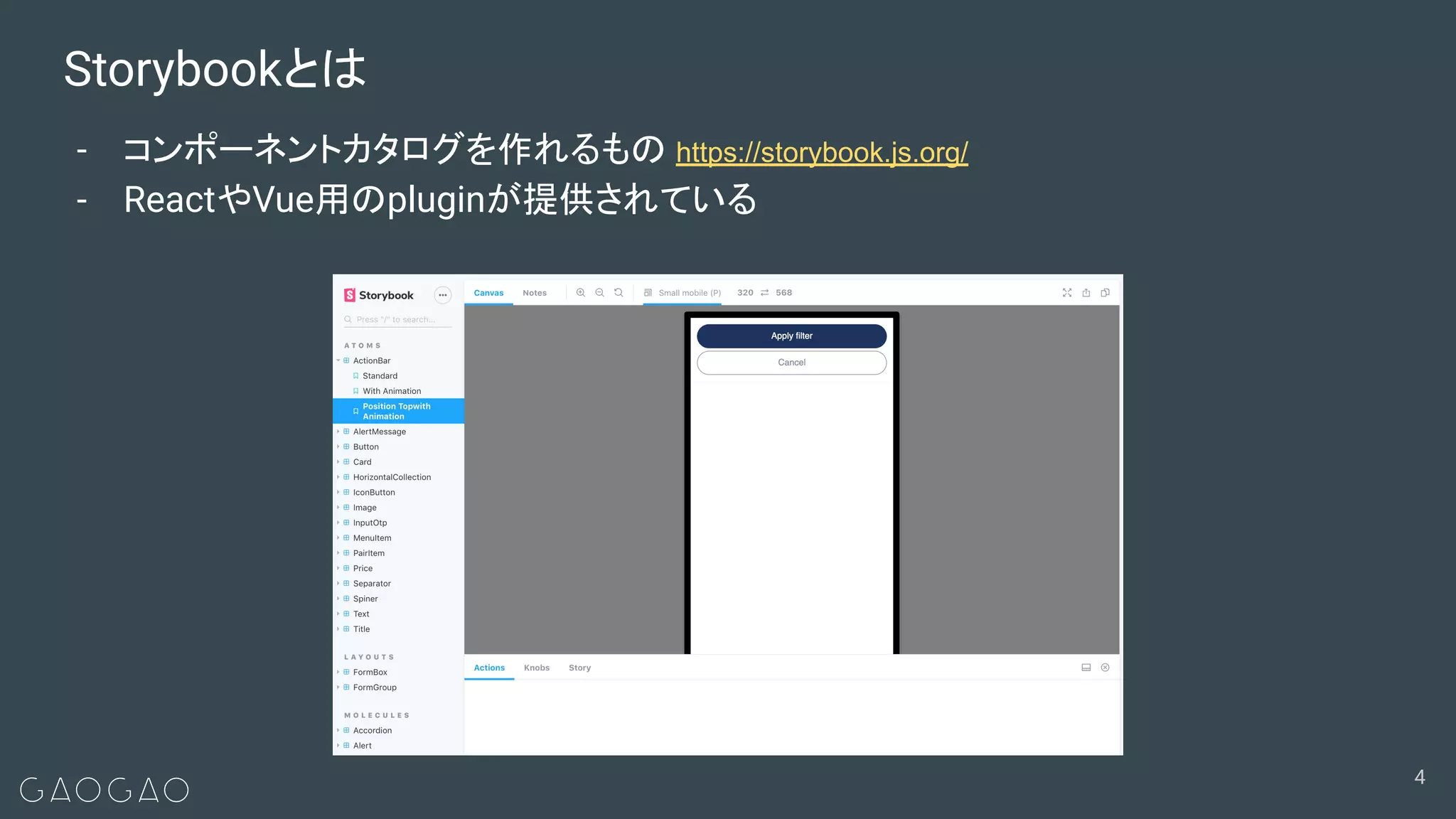Click the With Animation bookmark icon
The width and height of the screenshot is (1456, 819).
[356, 391]
